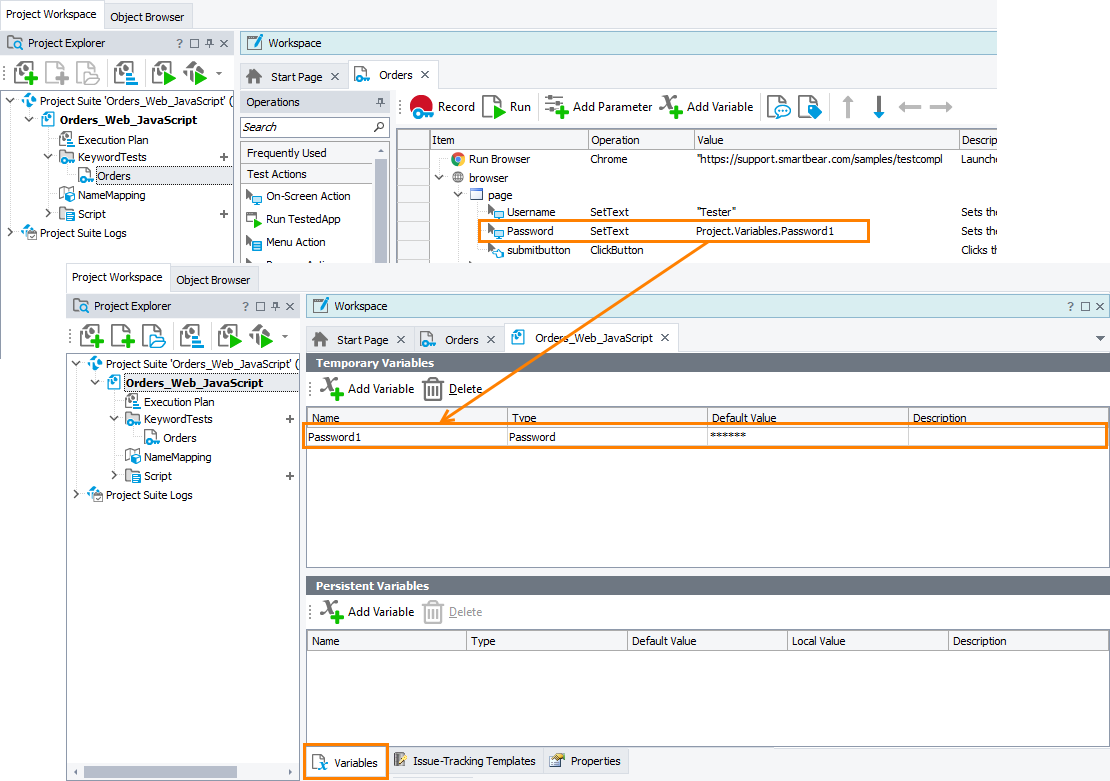Click Add Variable under Temporary Variables
The height and width of the screenshot is (781, 1110).
click(367, 389)
